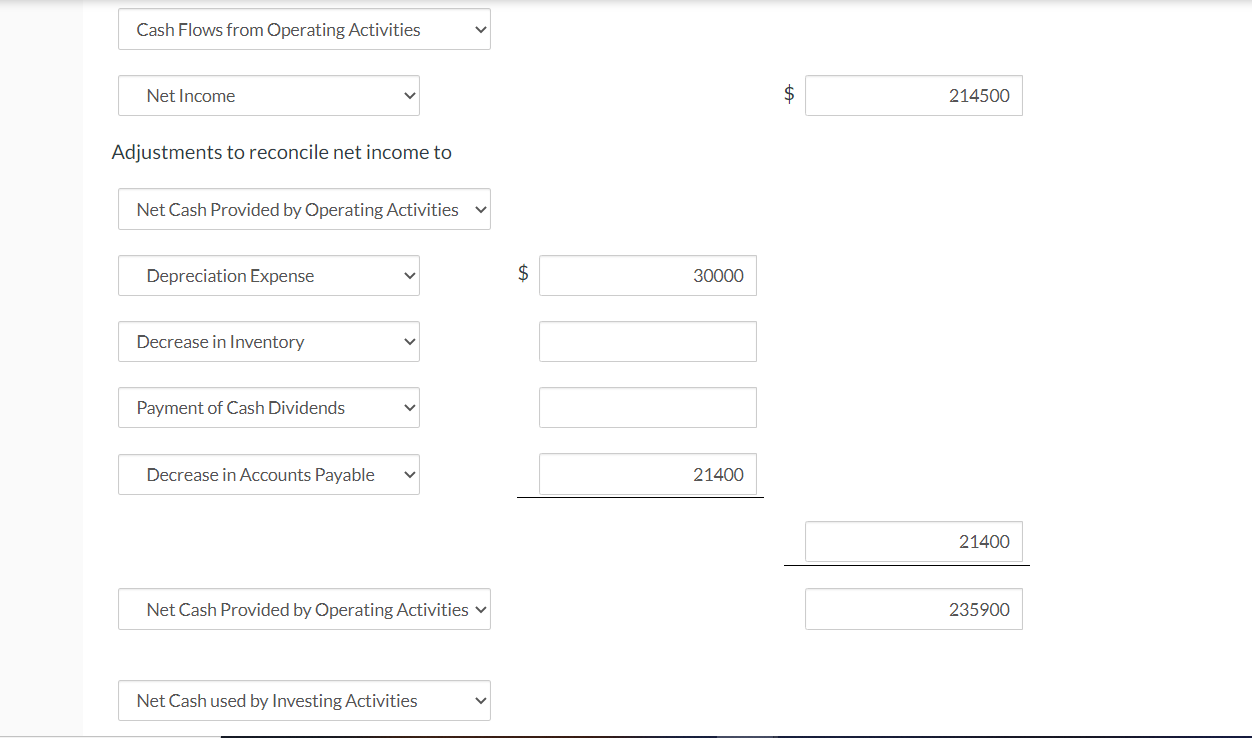Open the Net Income dropdown
This screenshot has width=1252, height=738.
tap(268, 95)
